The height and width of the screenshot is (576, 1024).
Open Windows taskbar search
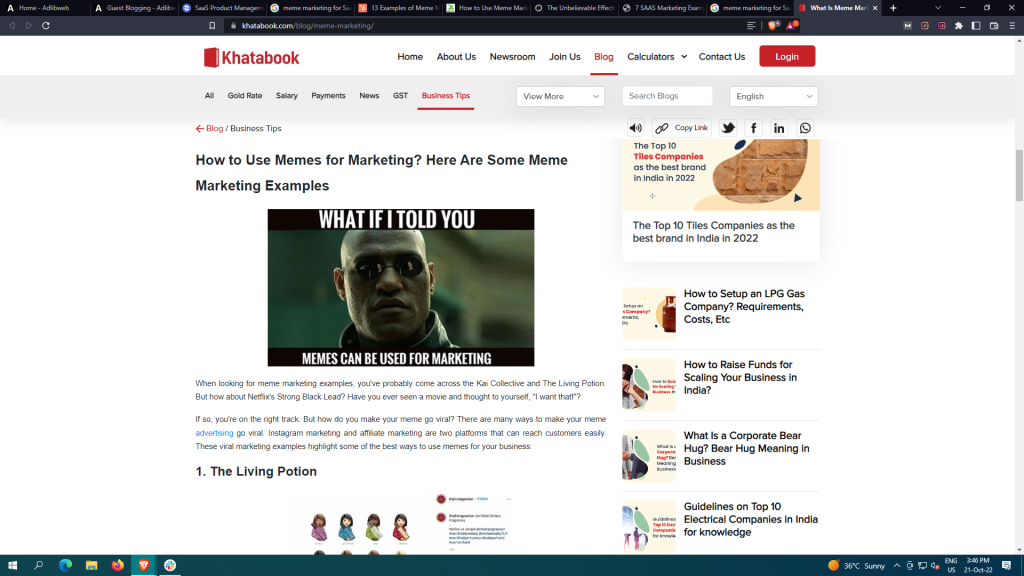tap(39, 565)
